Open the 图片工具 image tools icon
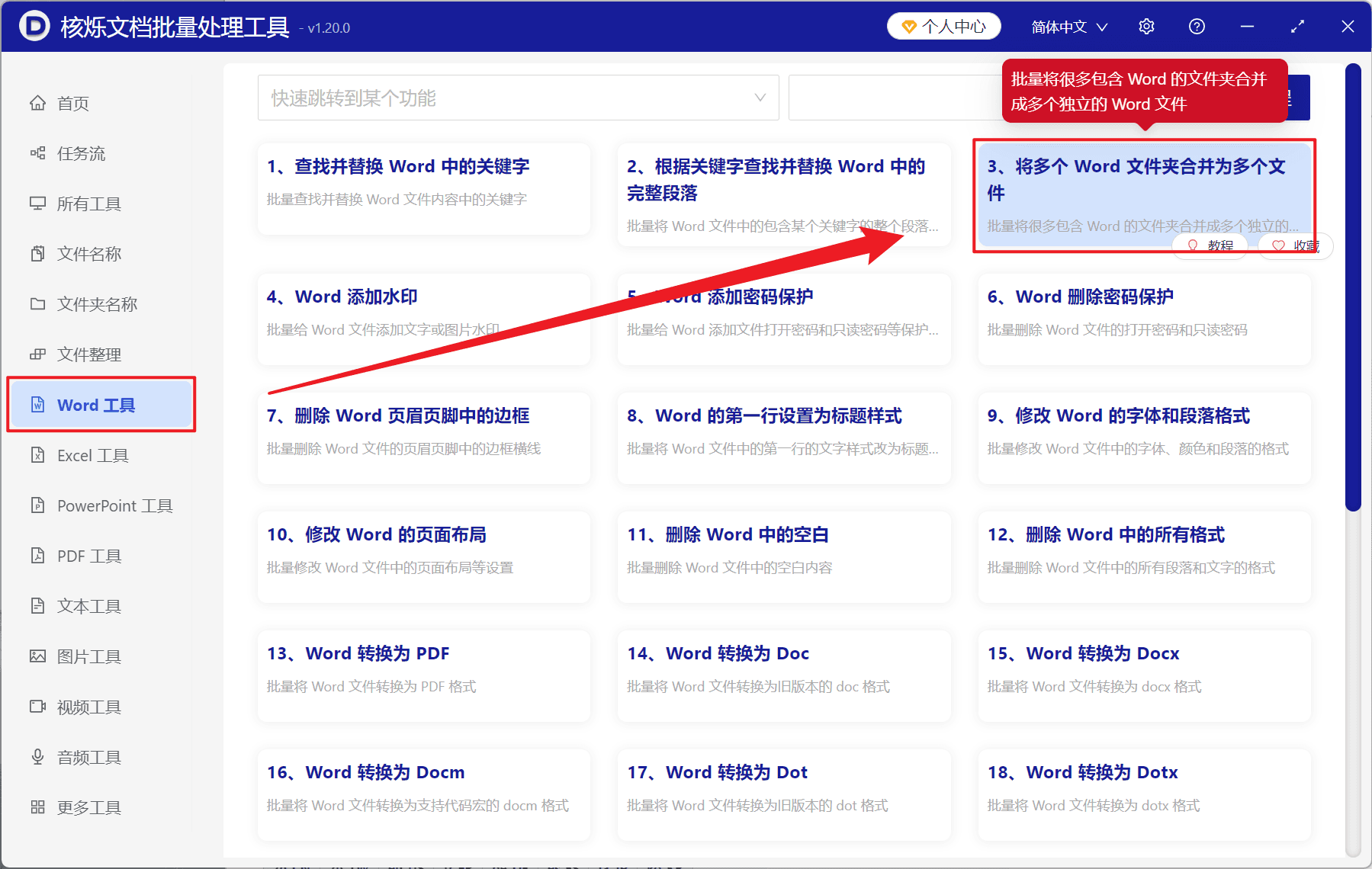Screen dimensions: 1372x869 click(x=38, y=656)
